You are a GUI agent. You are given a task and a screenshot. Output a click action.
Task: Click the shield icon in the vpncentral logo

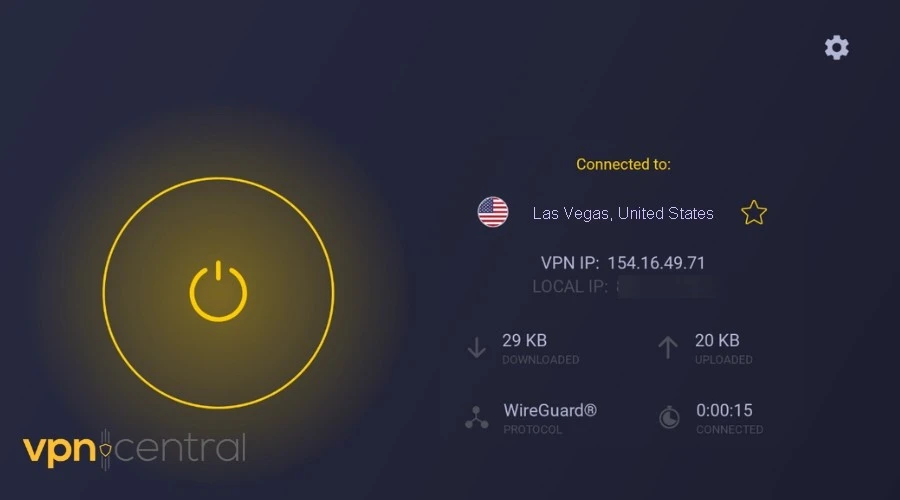pos(105,449)
